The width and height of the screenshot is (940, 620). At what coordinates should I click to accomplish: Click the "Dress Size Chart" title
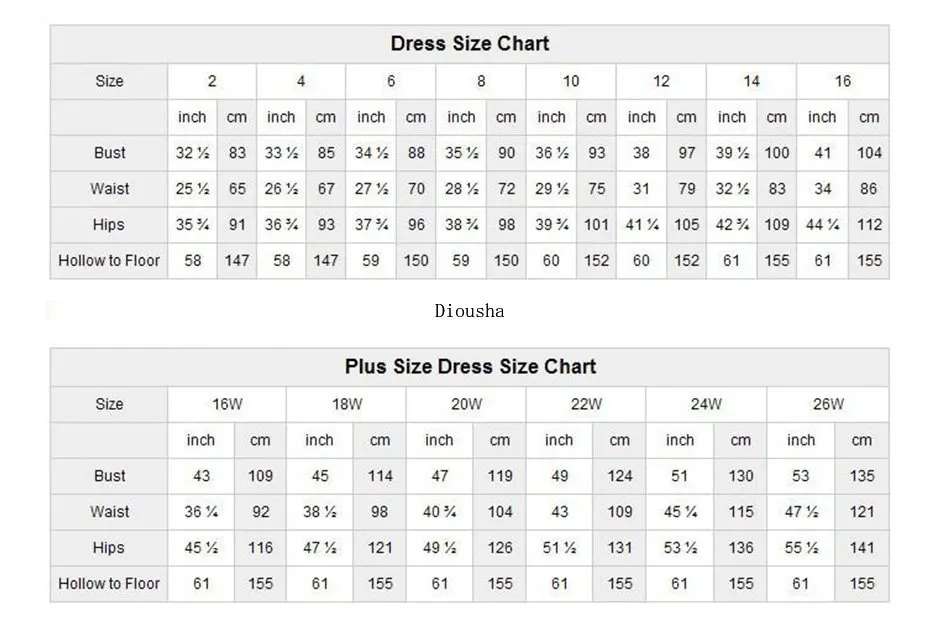pos(469,44)
